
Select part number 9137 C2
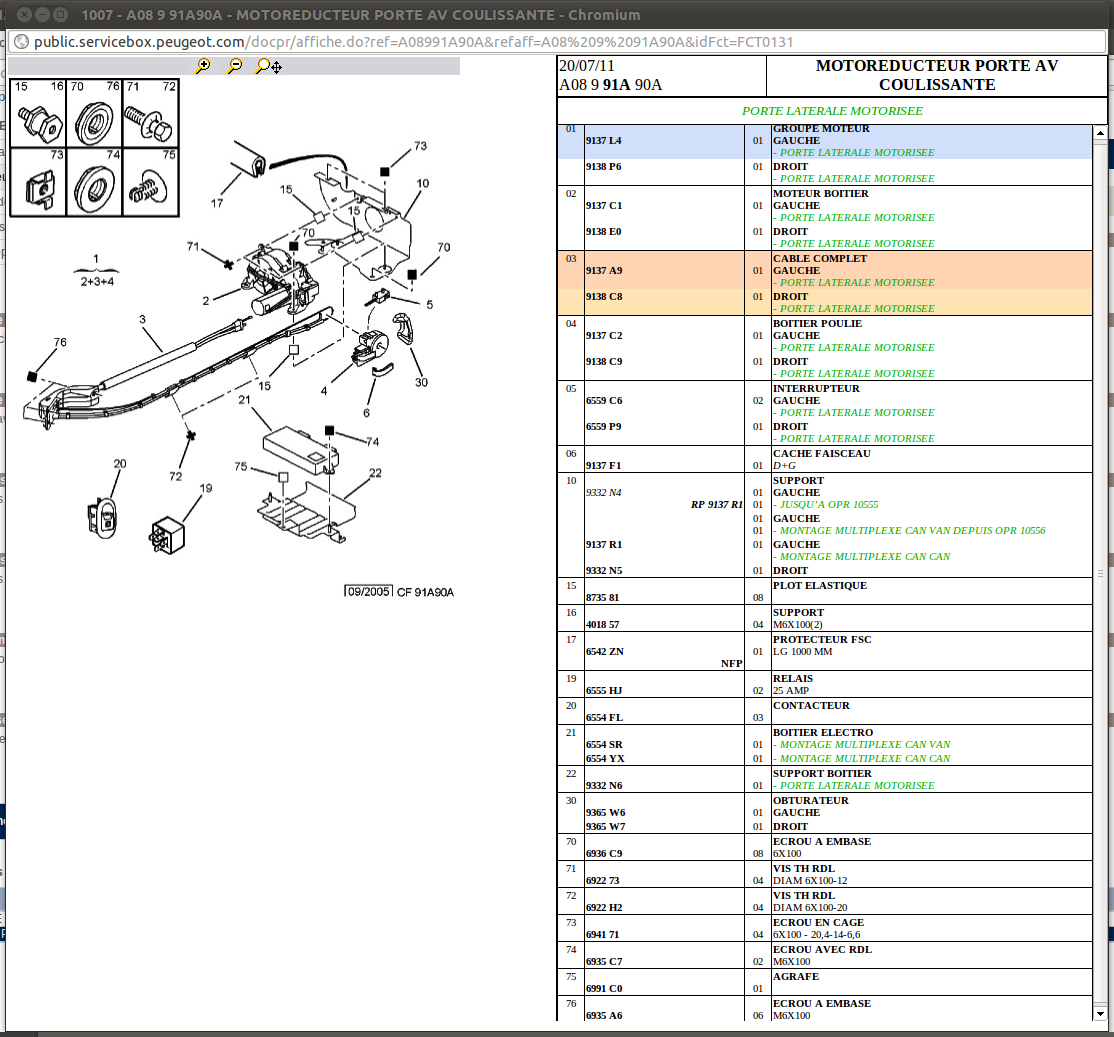coord(604,336)
